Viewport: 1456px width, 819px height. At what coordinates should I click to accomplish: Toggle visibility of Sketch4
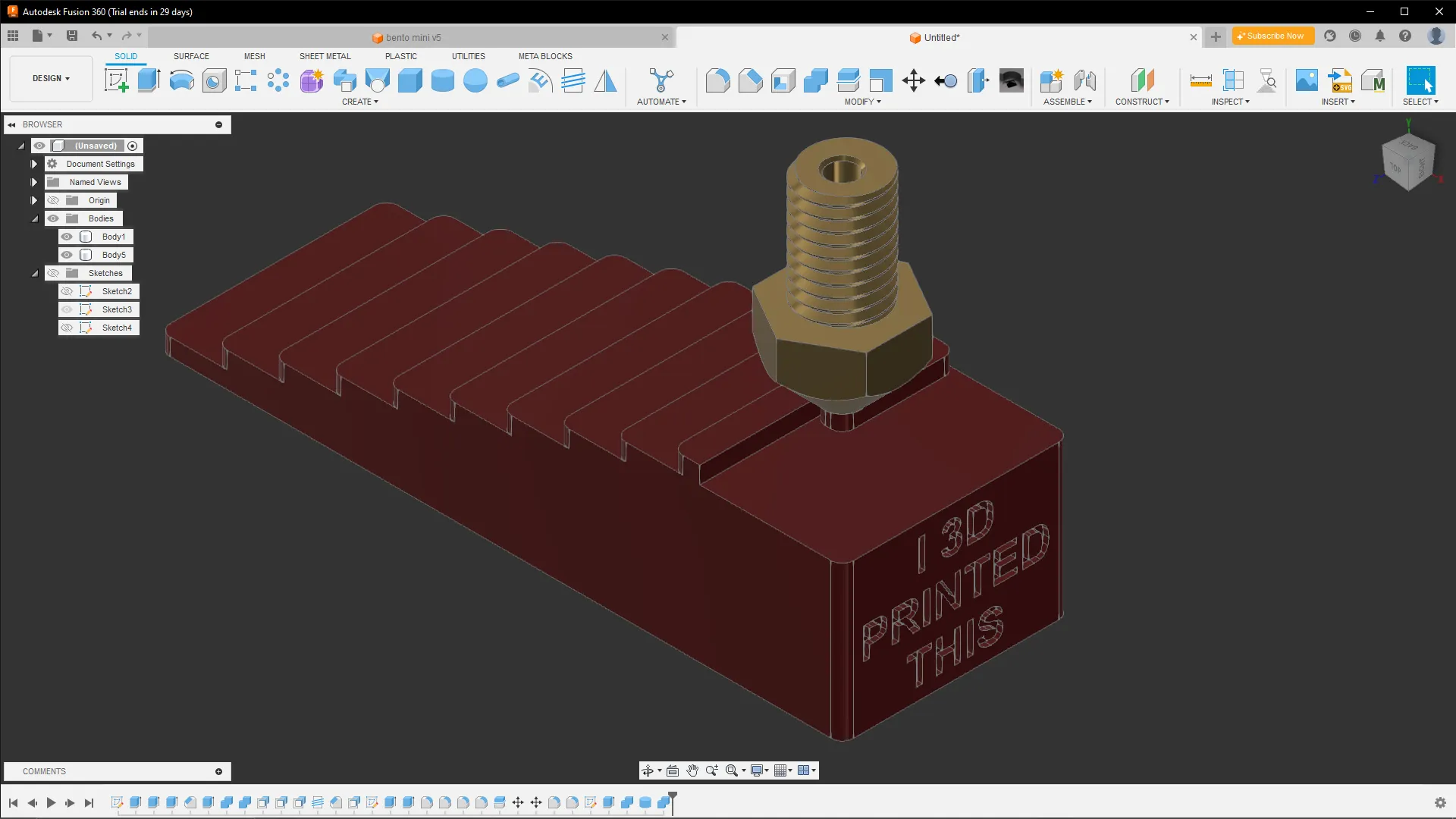[67, 328]
